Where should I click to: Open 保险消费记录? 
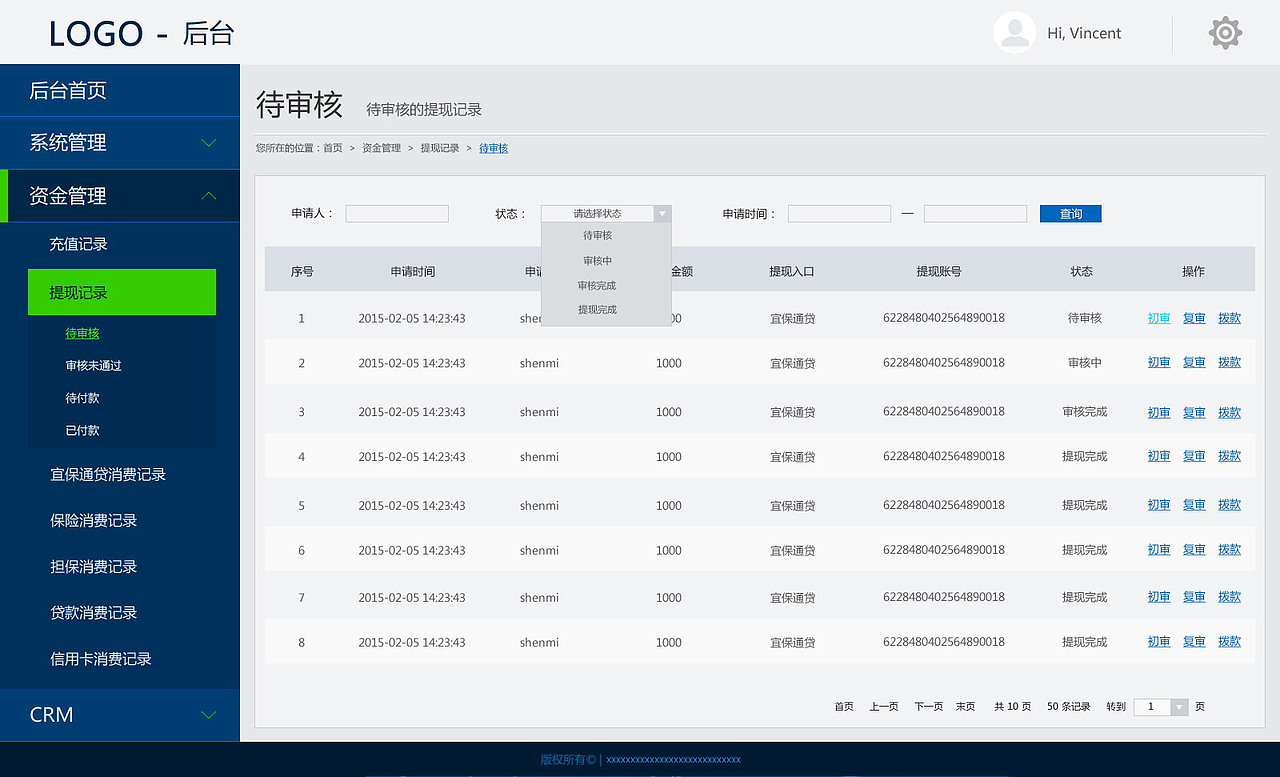click(x=94, y=521)
